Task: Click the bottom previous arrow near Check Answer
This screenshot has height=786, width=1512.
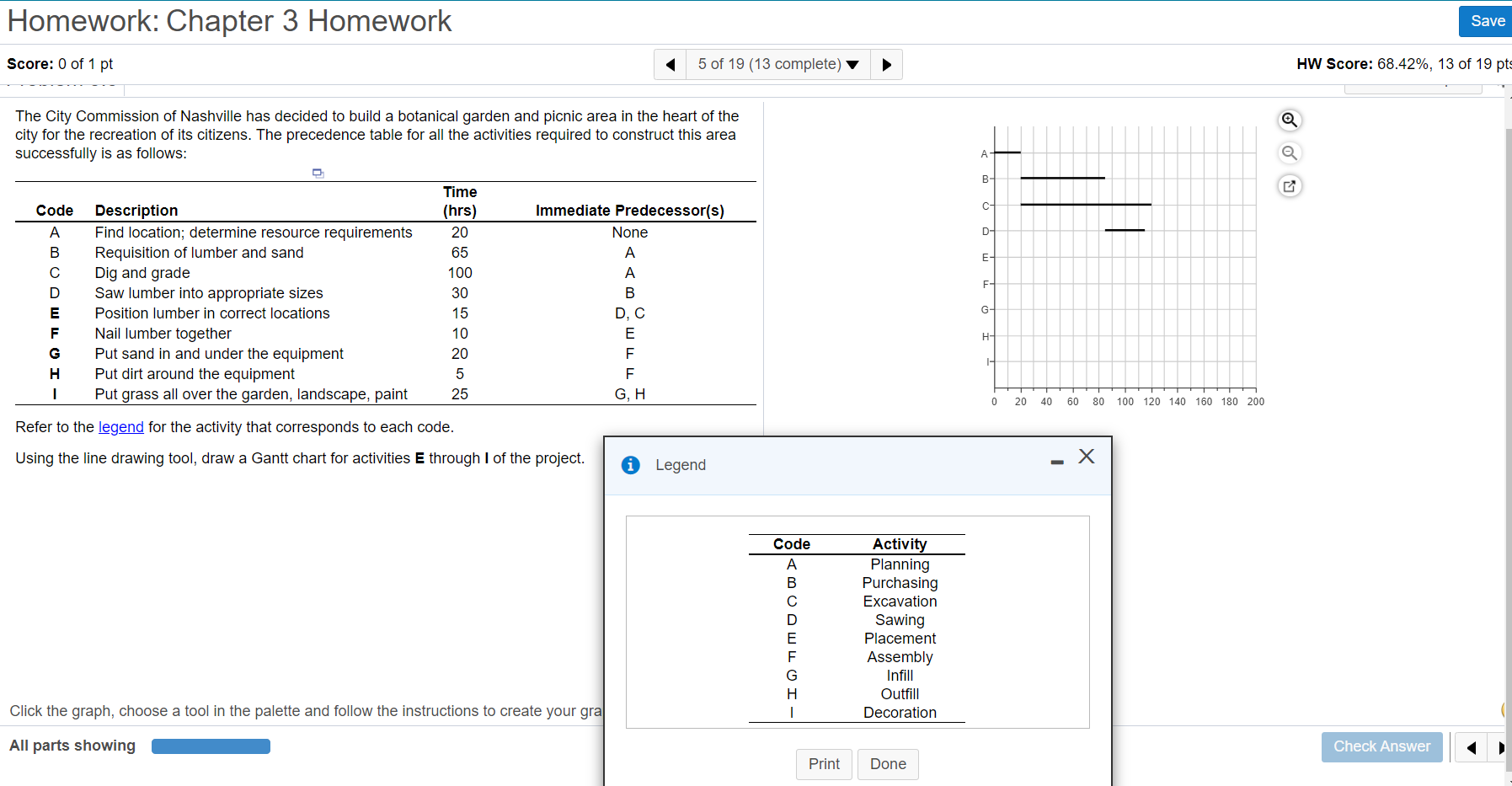Action: click(x=1471, y=747)
